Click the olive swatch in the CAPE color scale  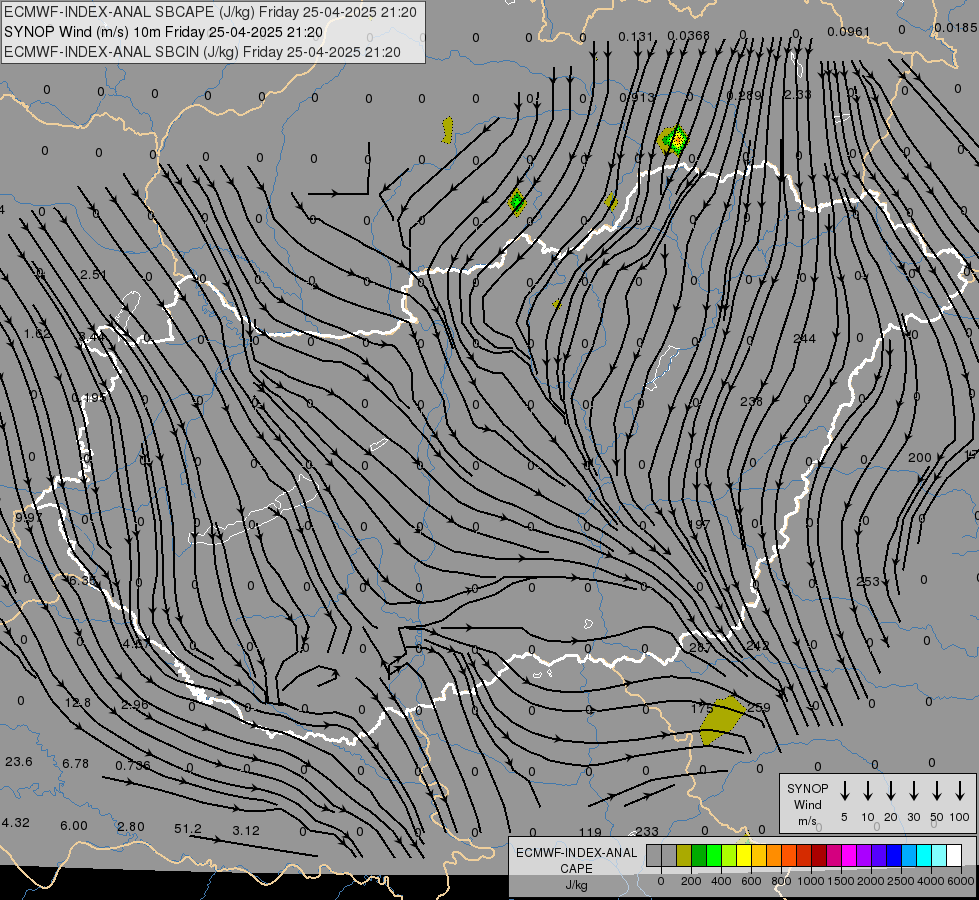pyautogui.click(x=684, y=856)
